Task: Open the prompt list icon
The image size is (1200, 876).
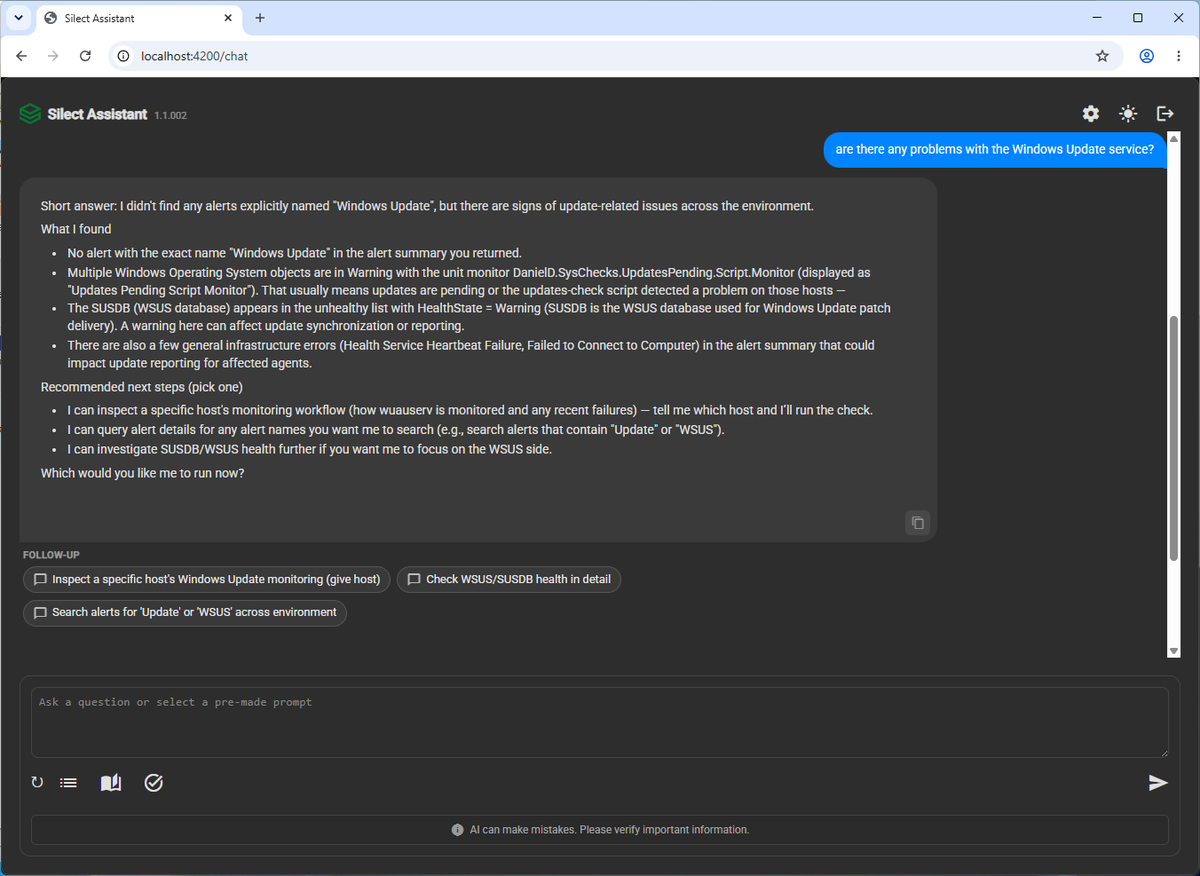Action: pyautogui.click(x=68, y=783)
